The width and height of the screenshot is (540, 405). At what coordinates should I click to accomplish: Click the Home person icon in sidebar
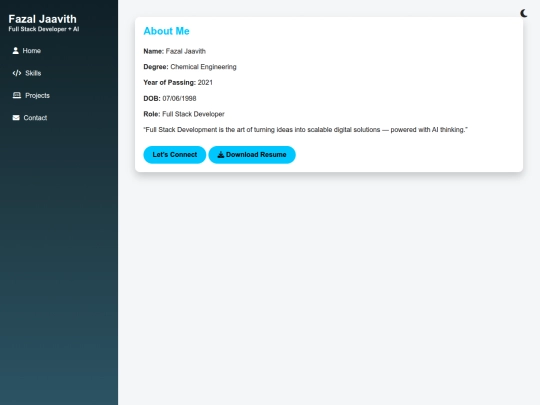pos(15,51)
